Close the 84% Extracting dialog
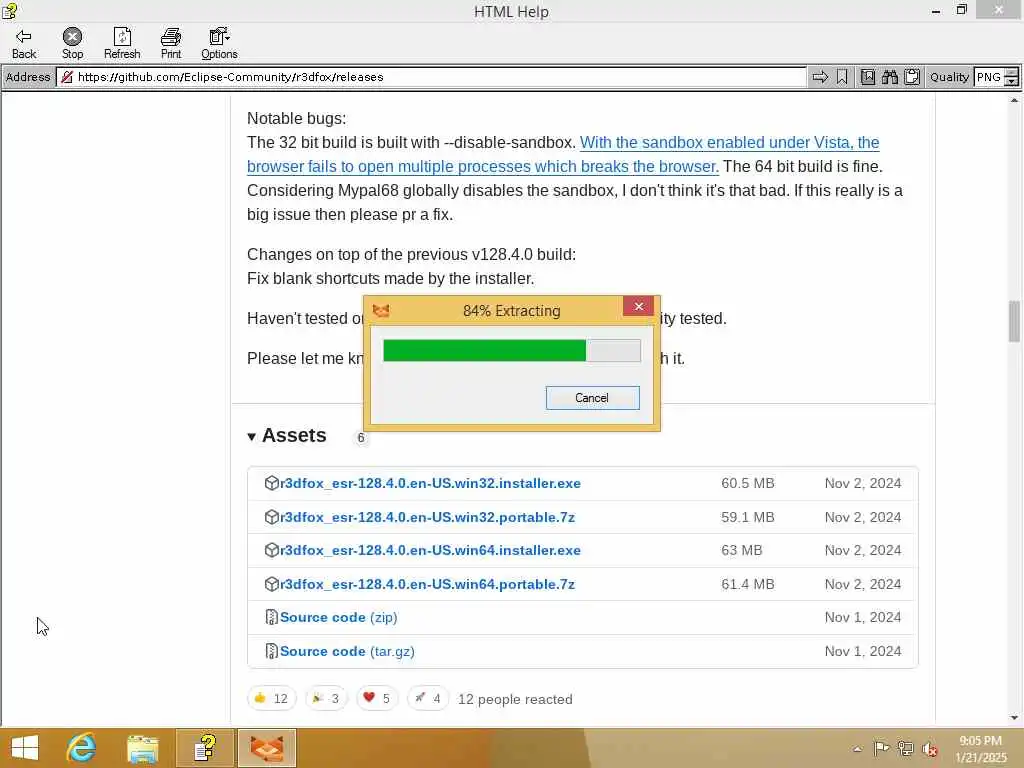Screen dimensions: 1024x768 tap(639, 306)
